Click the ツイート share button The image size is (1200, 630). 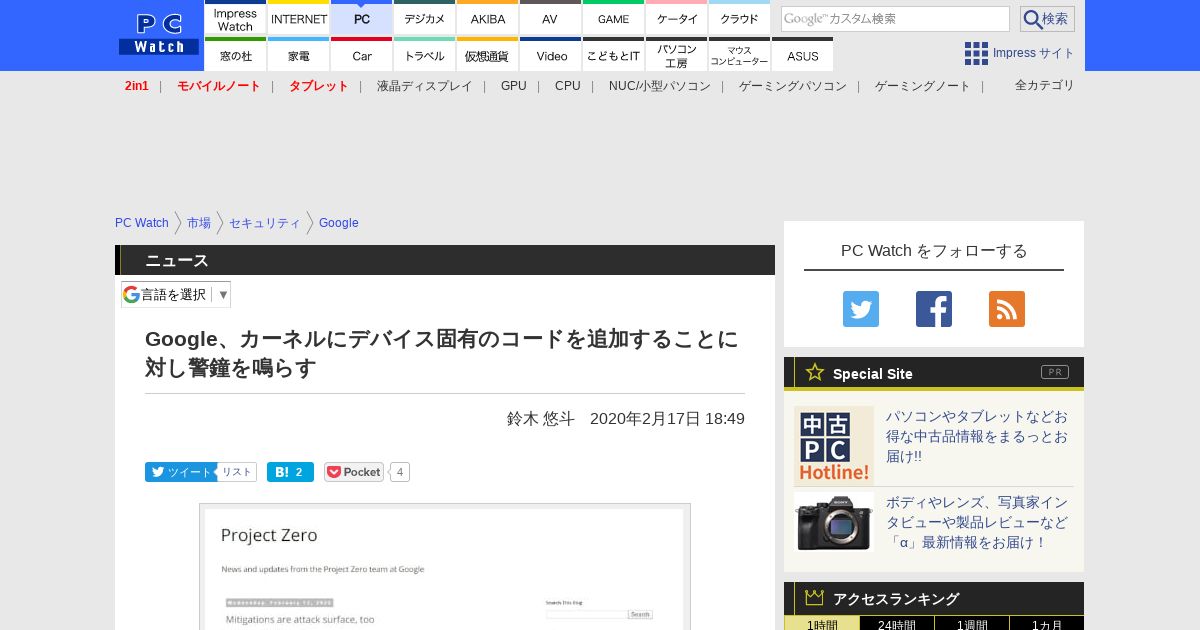click(181, 472)
